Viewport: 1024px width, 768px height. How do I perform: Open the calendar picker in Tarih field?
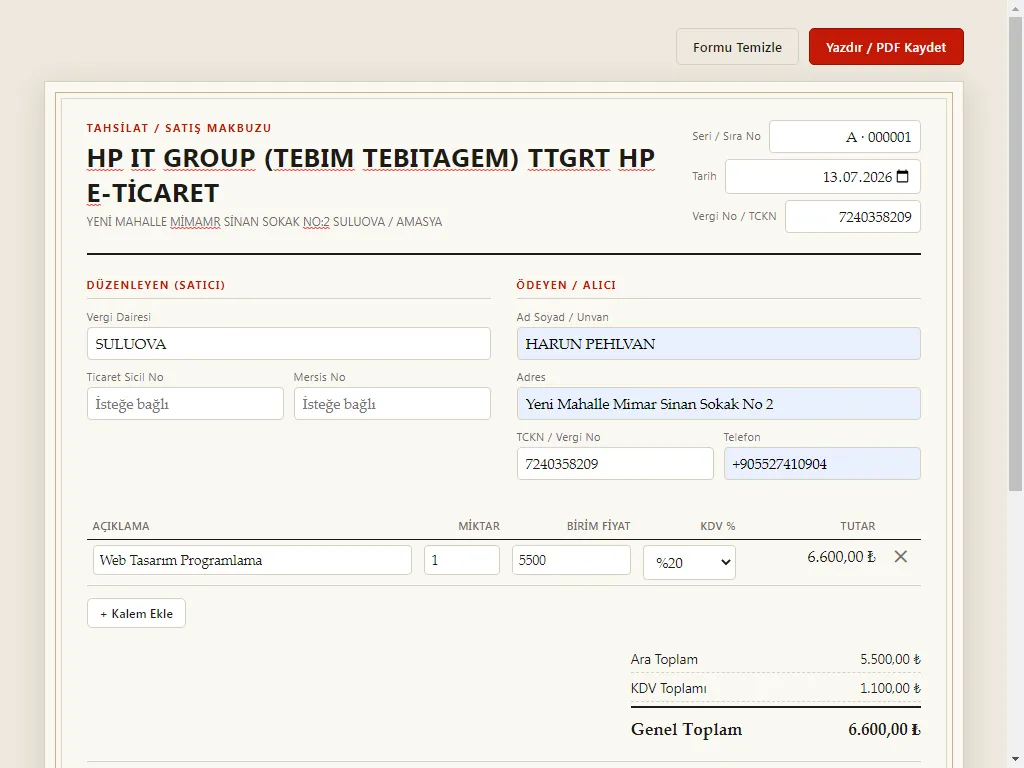pyautogui.click(x=903, y=176)
